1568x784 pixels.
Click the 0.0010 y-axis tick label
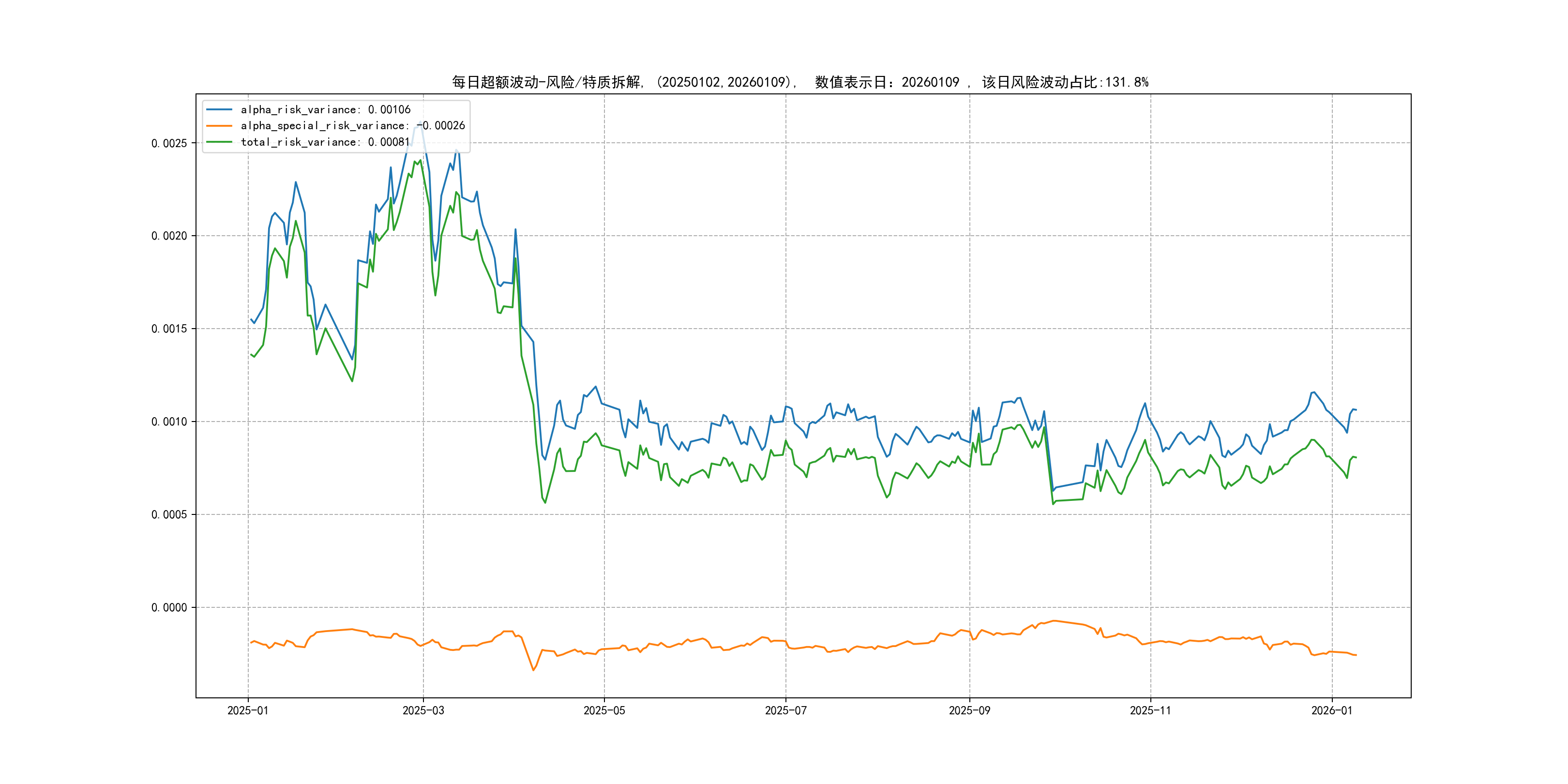click(x=169, y=422)
